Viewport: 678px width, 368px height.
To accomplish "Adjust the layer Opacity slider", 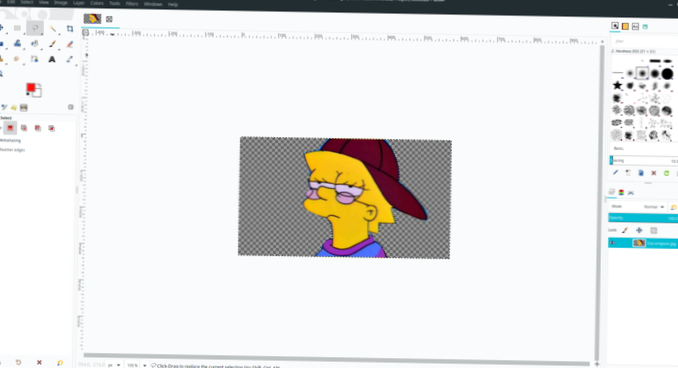I will pyautogui.click(x=643, y=218).
